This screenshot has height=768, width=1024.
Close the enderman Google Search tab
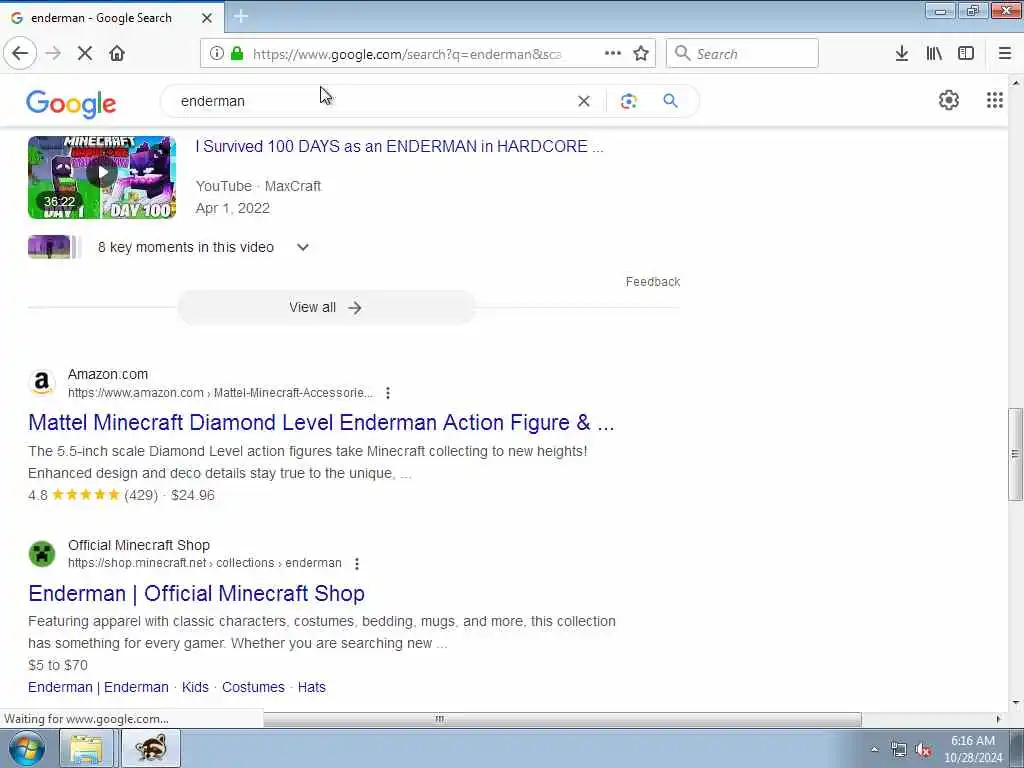click(207, 18)
